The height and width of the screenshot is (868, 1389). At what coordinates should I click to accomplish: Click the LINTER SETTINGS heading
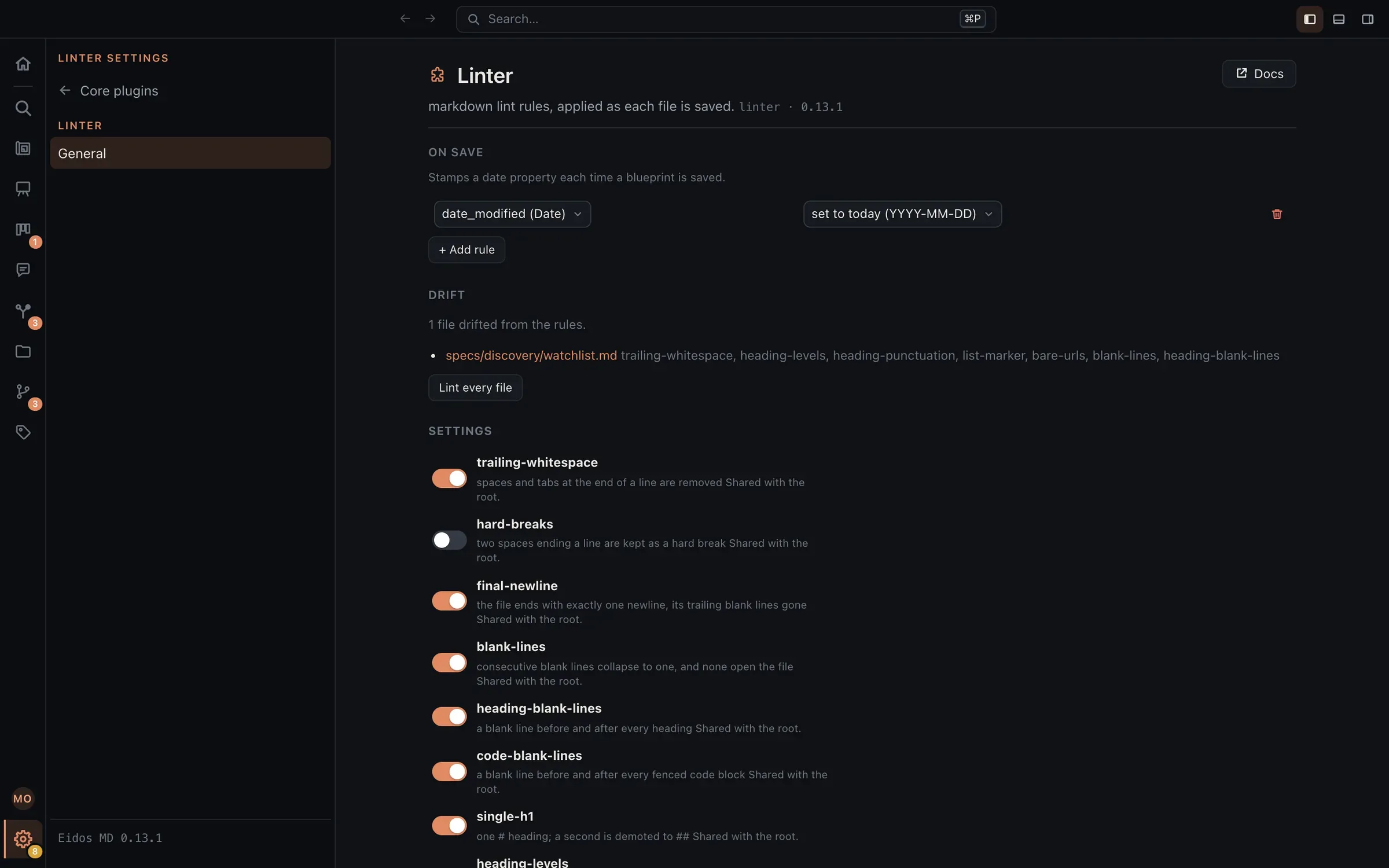113,58
